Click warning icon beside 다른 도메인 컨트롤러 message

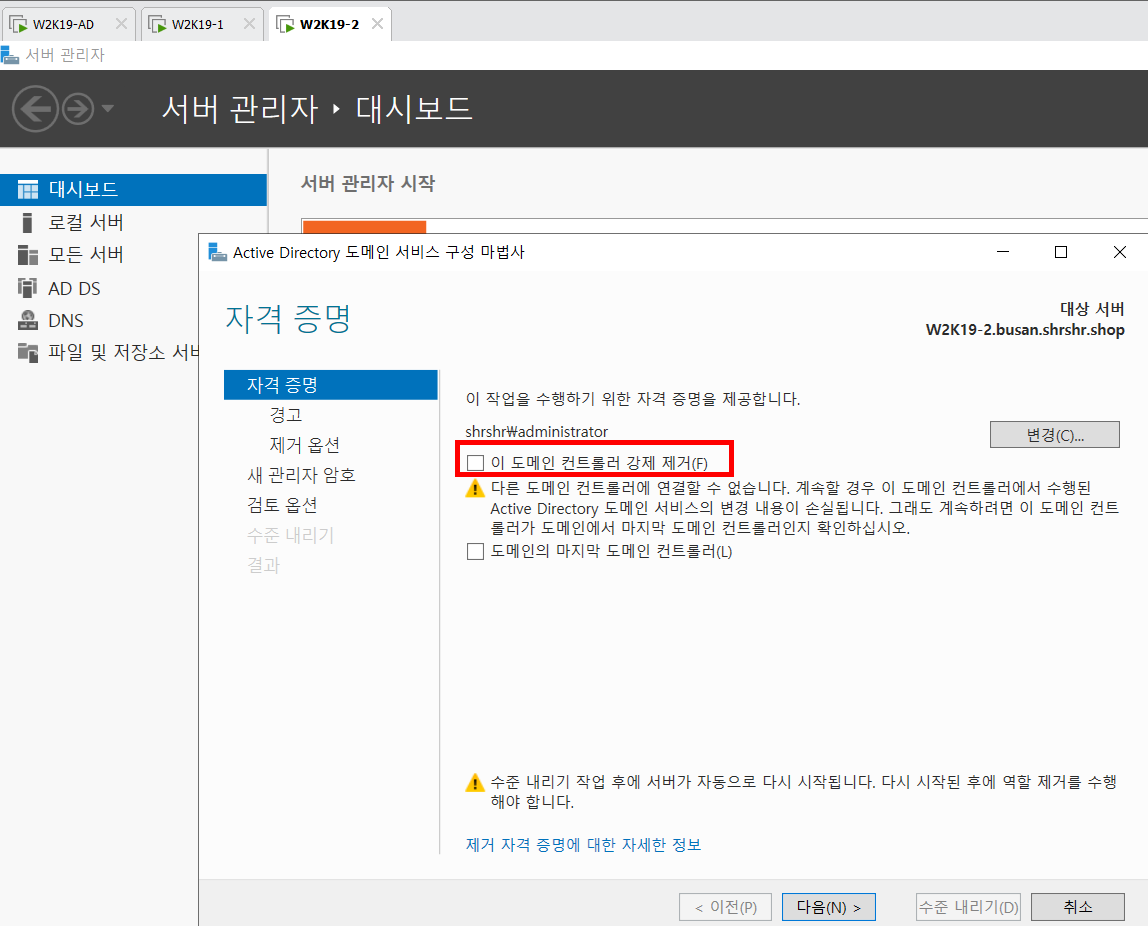(x=475, y=488)
